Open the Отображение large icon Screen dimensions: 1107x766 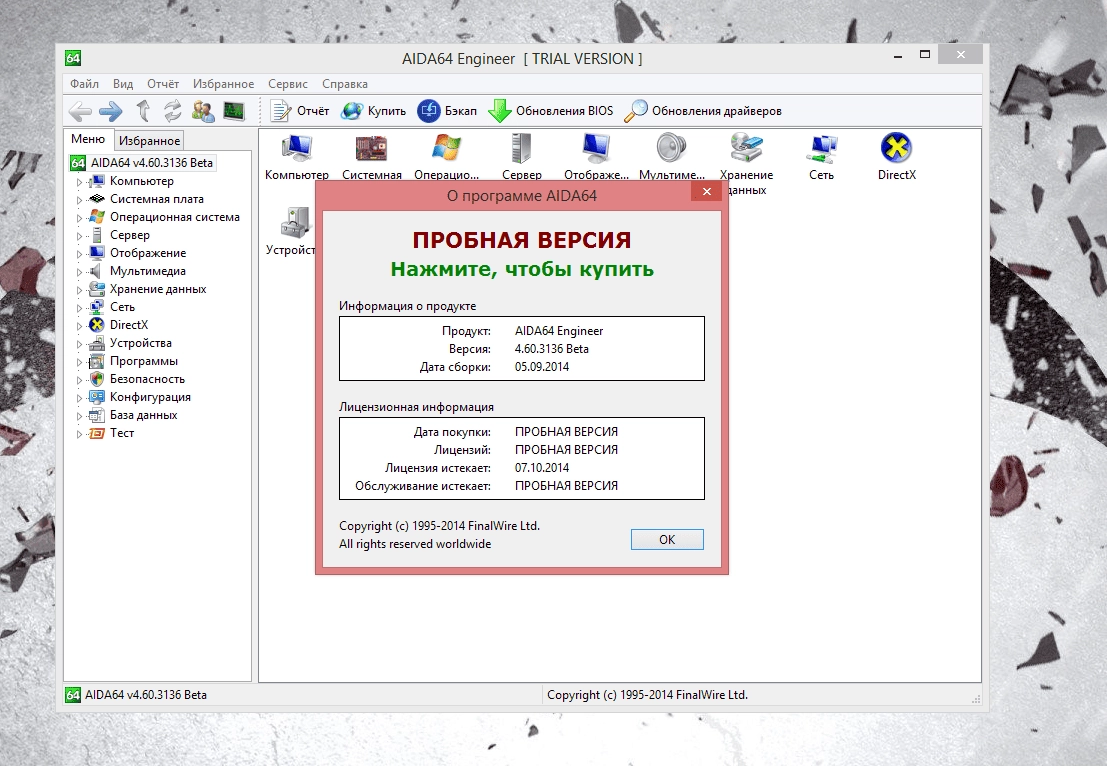click(597, 157)
